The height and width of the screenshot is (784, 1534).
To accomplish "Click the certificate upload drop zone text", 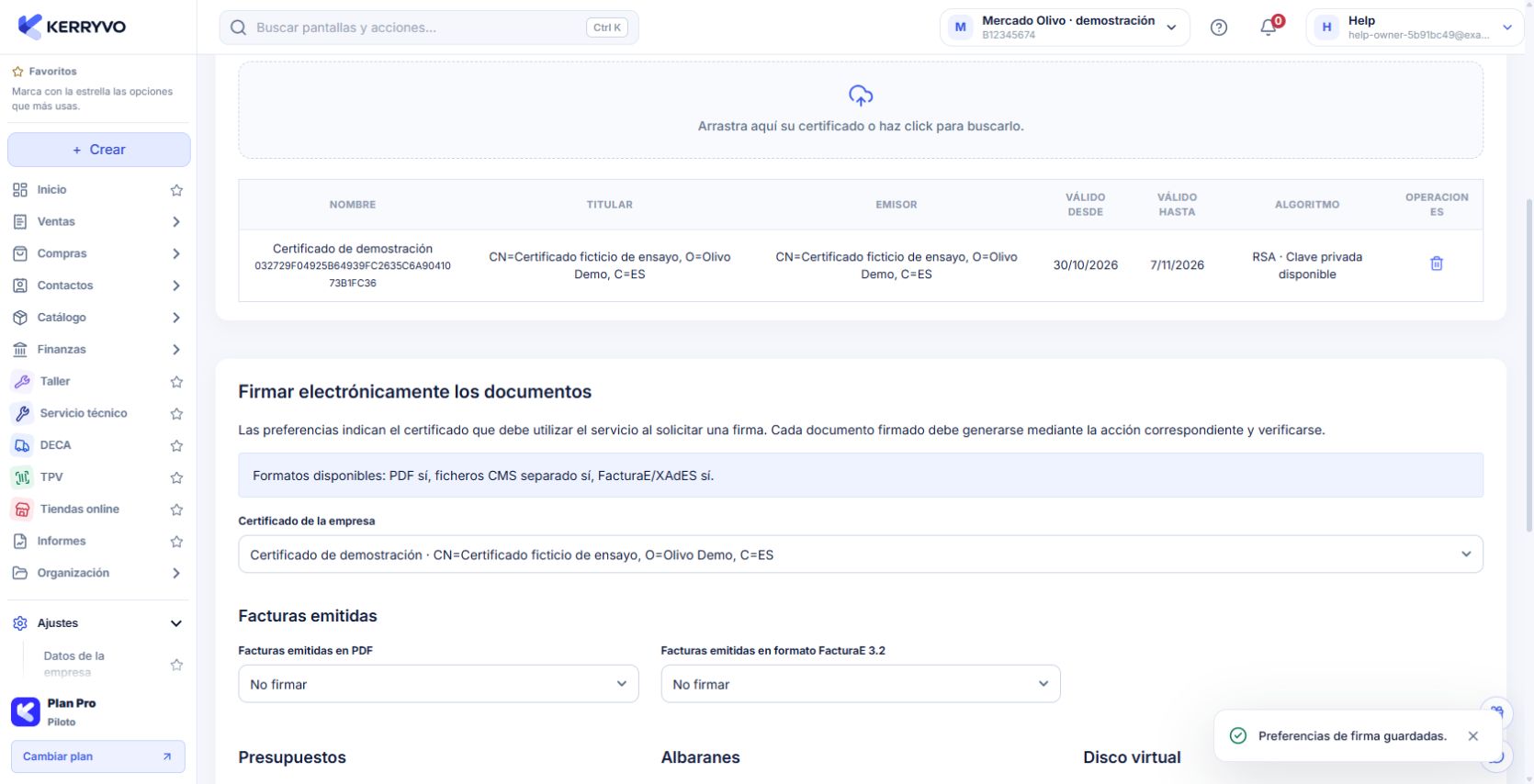I will 861,126.
